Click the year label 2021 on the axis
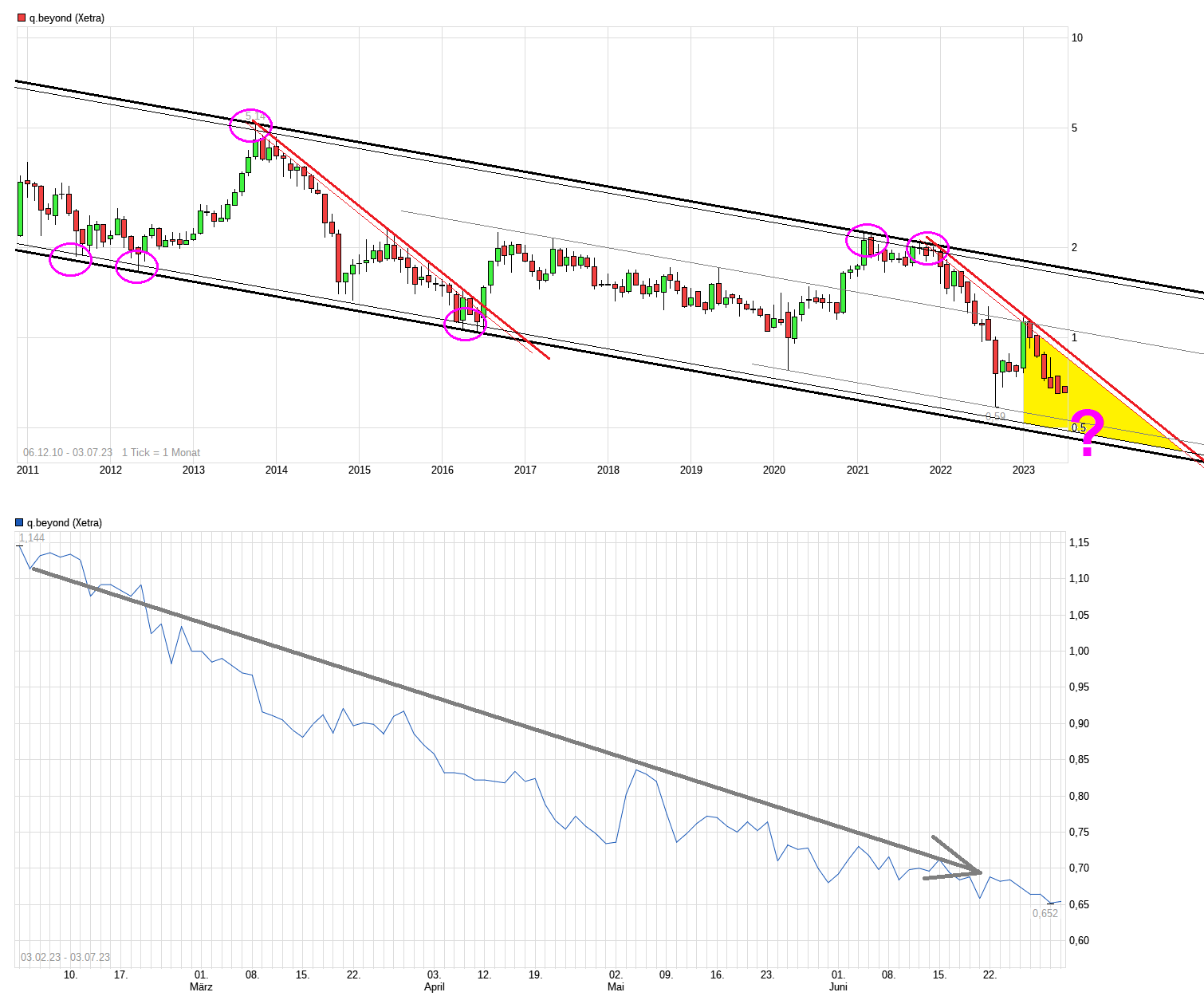Image resolution: width=1204 pixels, height=1000 pixels. [858, 470]
